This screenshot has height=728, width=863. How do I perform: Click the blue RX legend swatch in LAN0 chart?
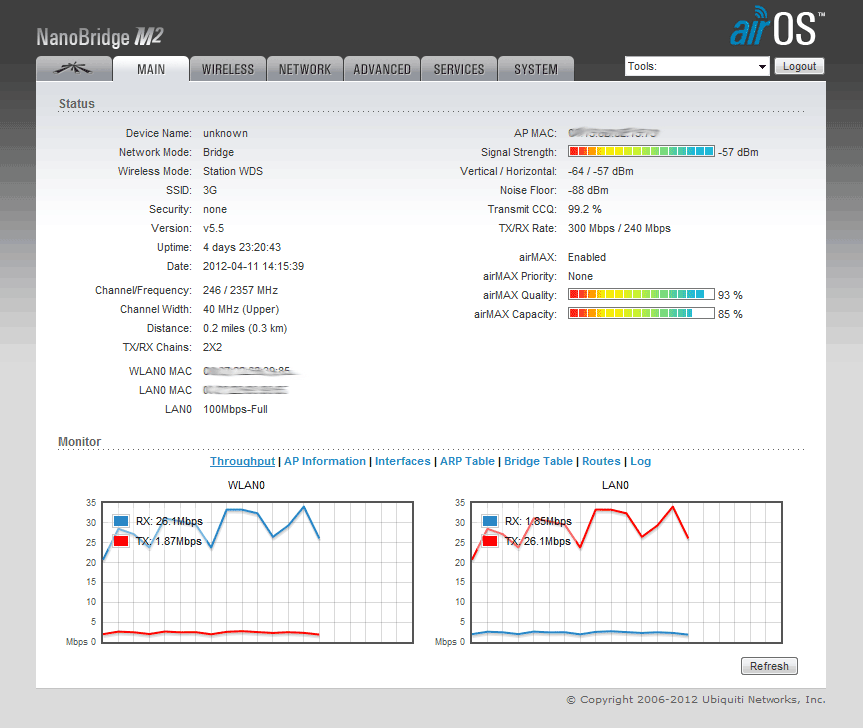(490, 521)
